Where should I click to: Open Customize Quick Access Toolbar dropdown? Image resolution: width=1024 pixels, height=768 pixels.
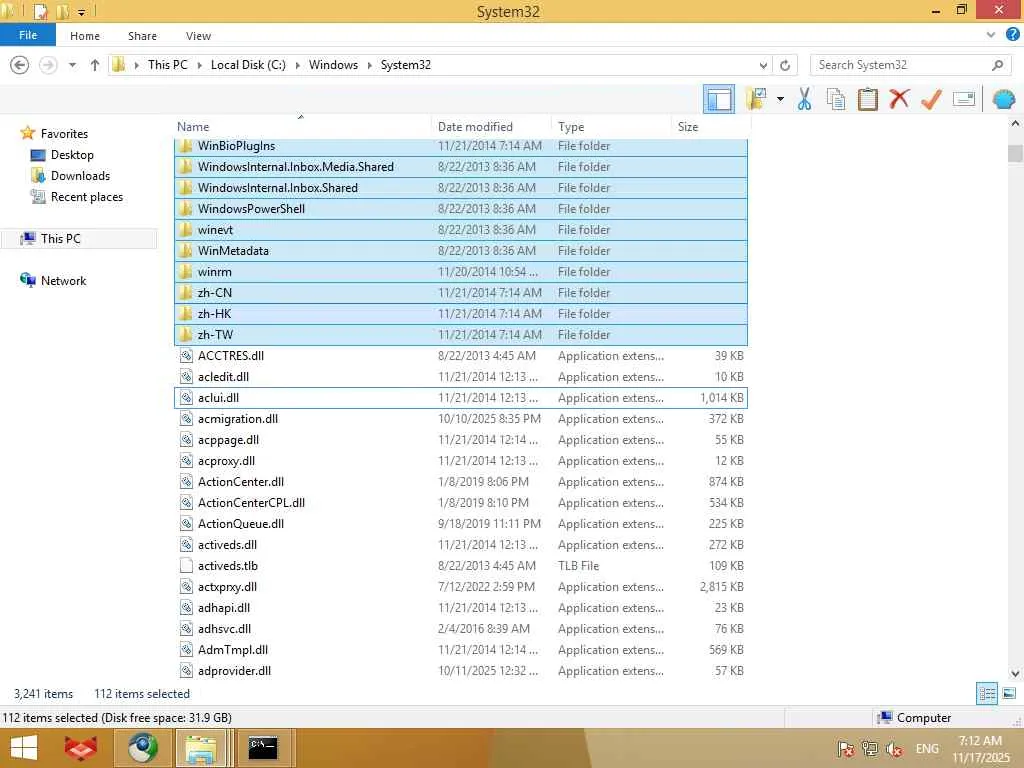(82, 12)
